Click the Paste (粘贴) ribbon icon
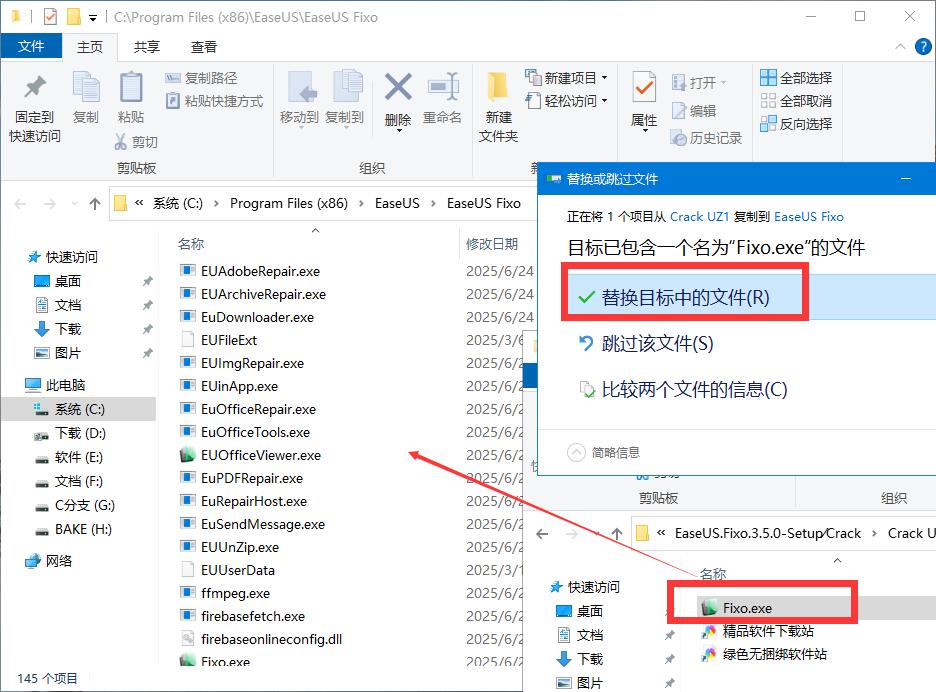 (x=131, y=87)
